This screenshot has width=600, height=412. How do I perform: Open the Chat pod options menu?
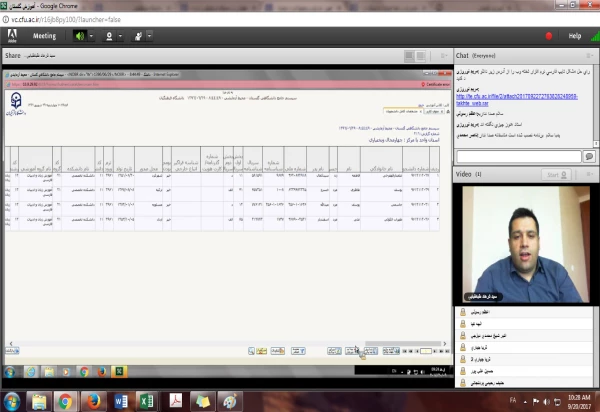[x=590, y=56]
